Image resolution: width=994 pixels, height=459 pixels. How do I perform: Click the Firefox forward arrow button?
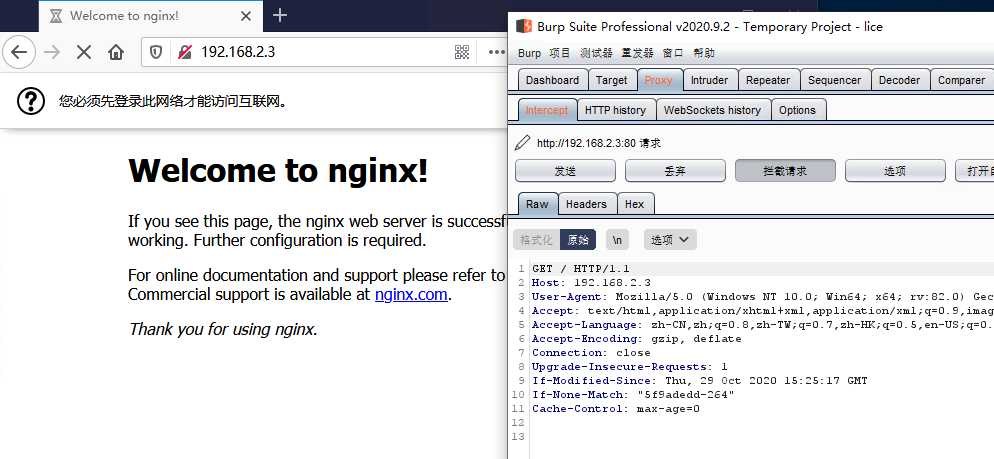[x=52, y=52]
